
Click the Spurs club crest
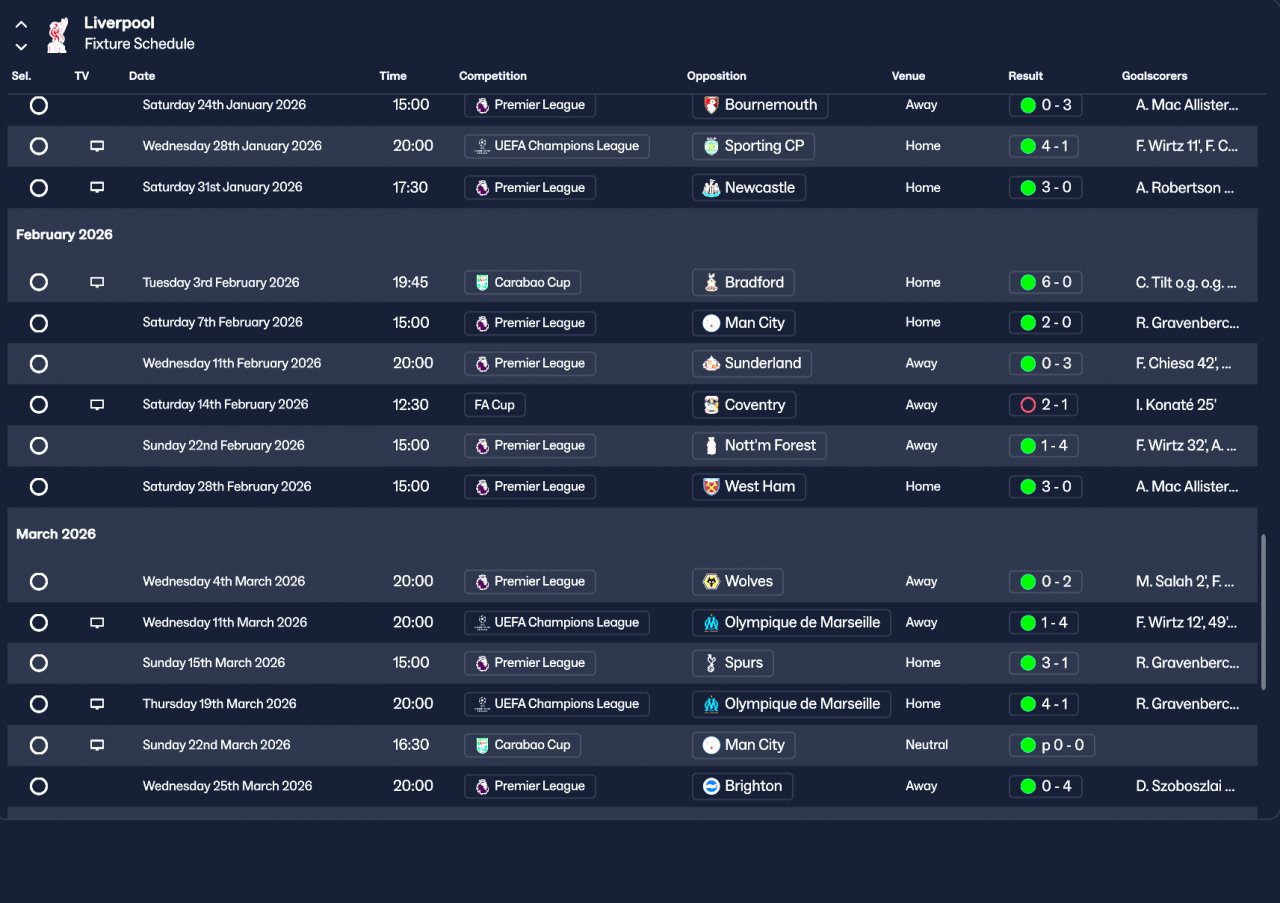click(711, 663)
